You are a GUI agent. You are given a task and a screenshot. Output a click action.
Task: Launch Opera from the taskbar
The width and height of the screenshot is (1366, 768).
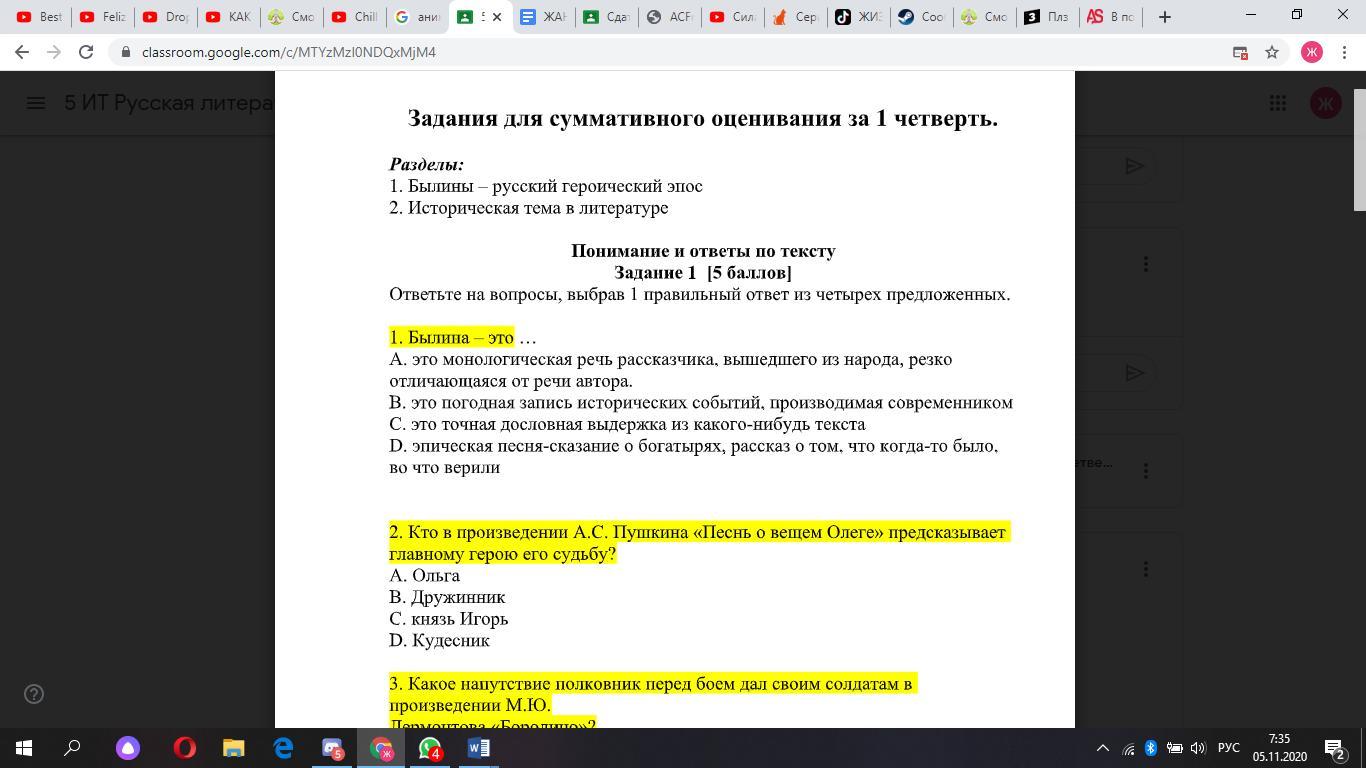(185, 748)
